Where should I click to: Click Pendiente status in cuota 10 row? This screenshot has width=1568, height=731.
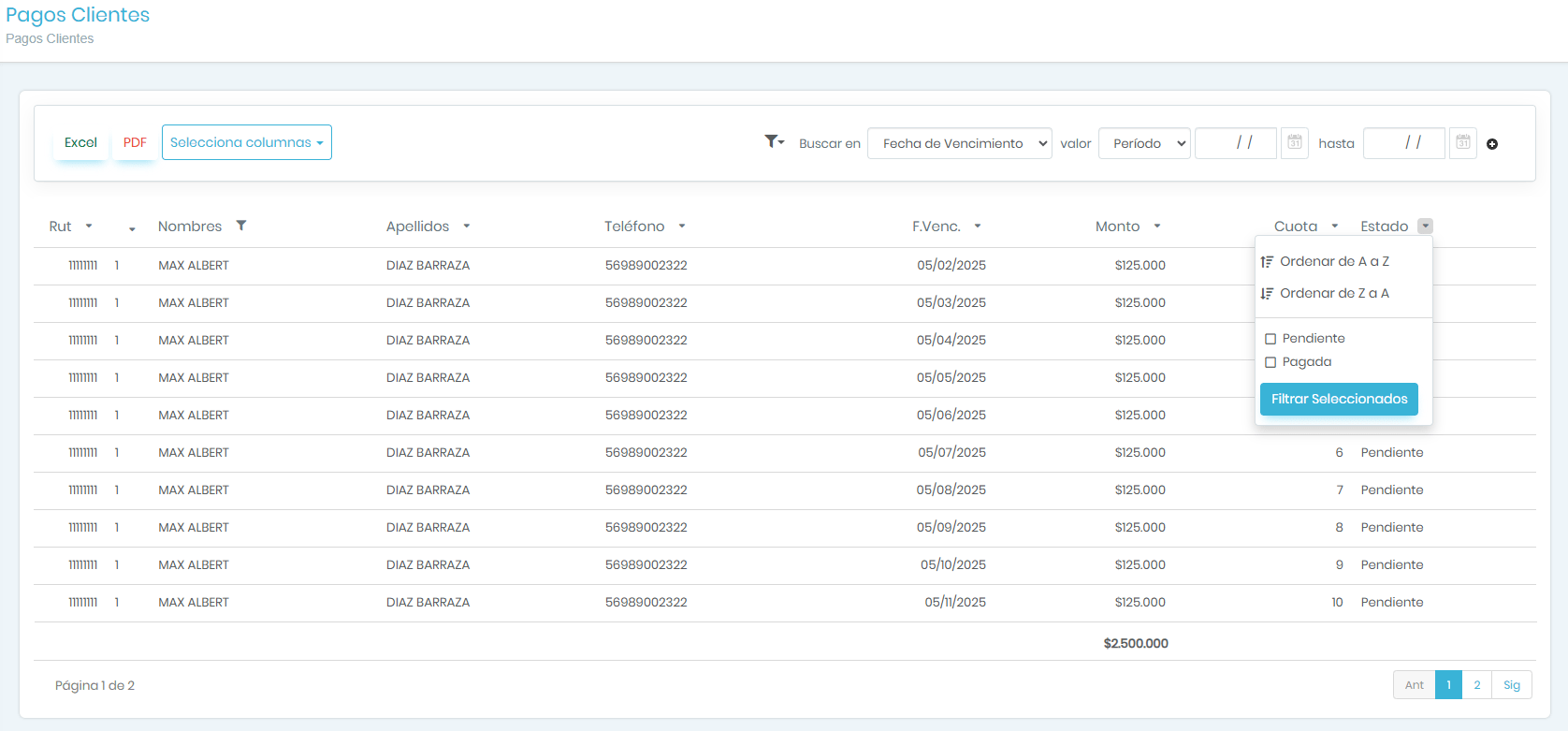click(x=1392, y=603)
